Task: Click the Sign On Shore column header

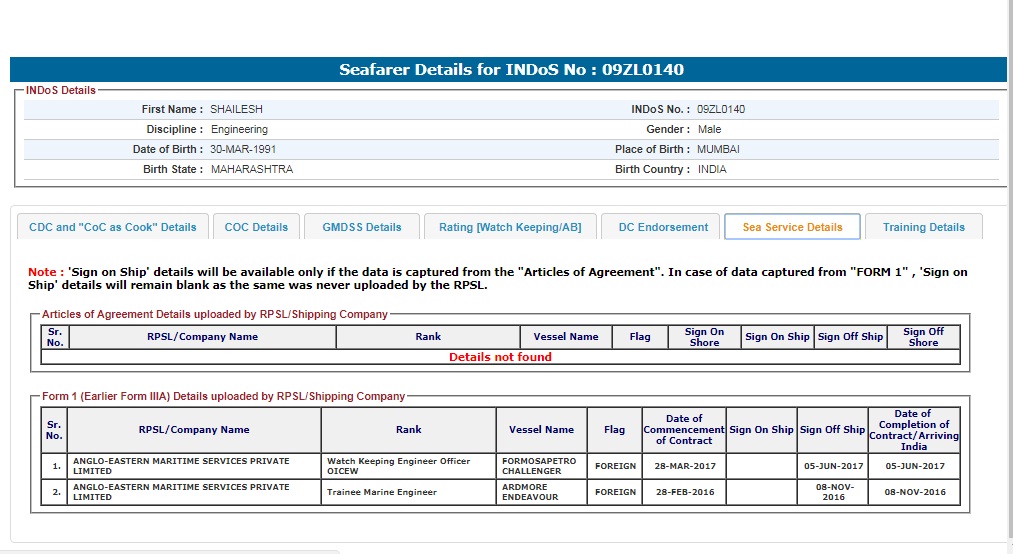Action: tap(704, 337)
